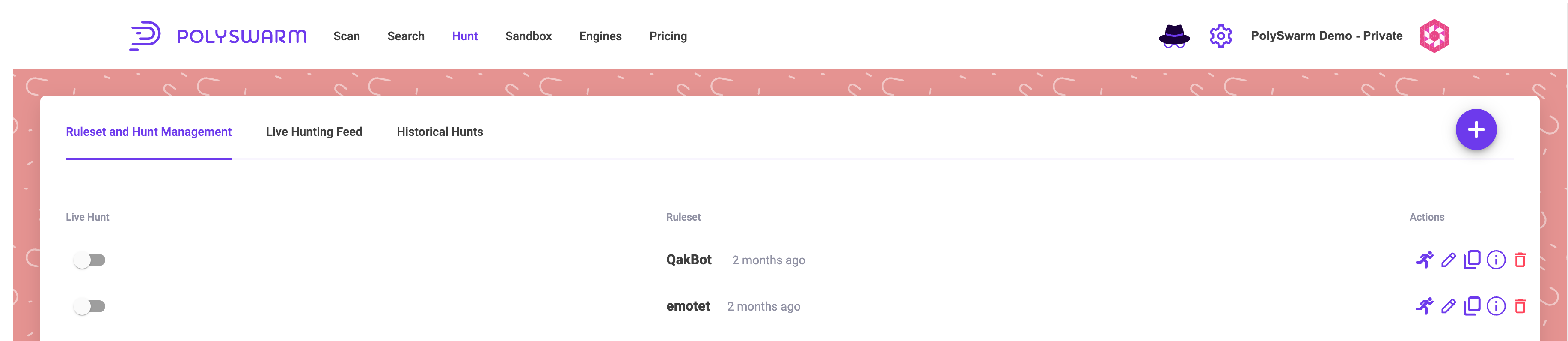Delete the emotet ruleset
The width and height of the screenshot is (1568, 341).
pyautogui.click(x=1520, y=306)
